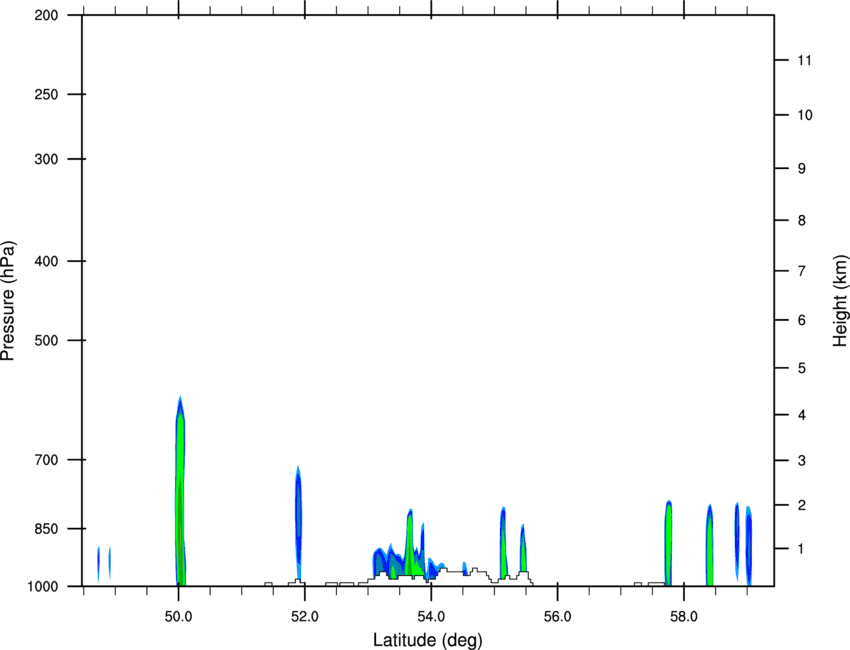The image size is (850, 650).
Task: Pick the 10 km height label
Action: click(x=805, y=115)
